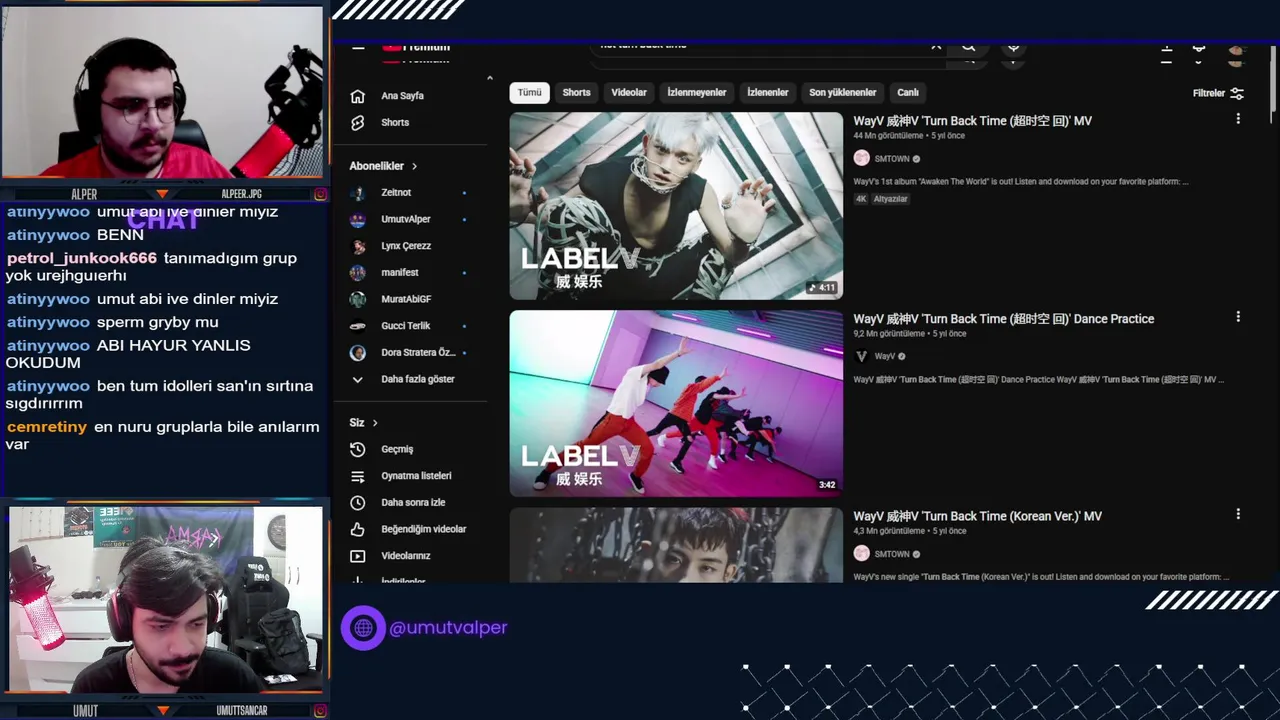Select the Shorts filter chip above results
Screen dimensions: 1280x720
tap(576, 92)
